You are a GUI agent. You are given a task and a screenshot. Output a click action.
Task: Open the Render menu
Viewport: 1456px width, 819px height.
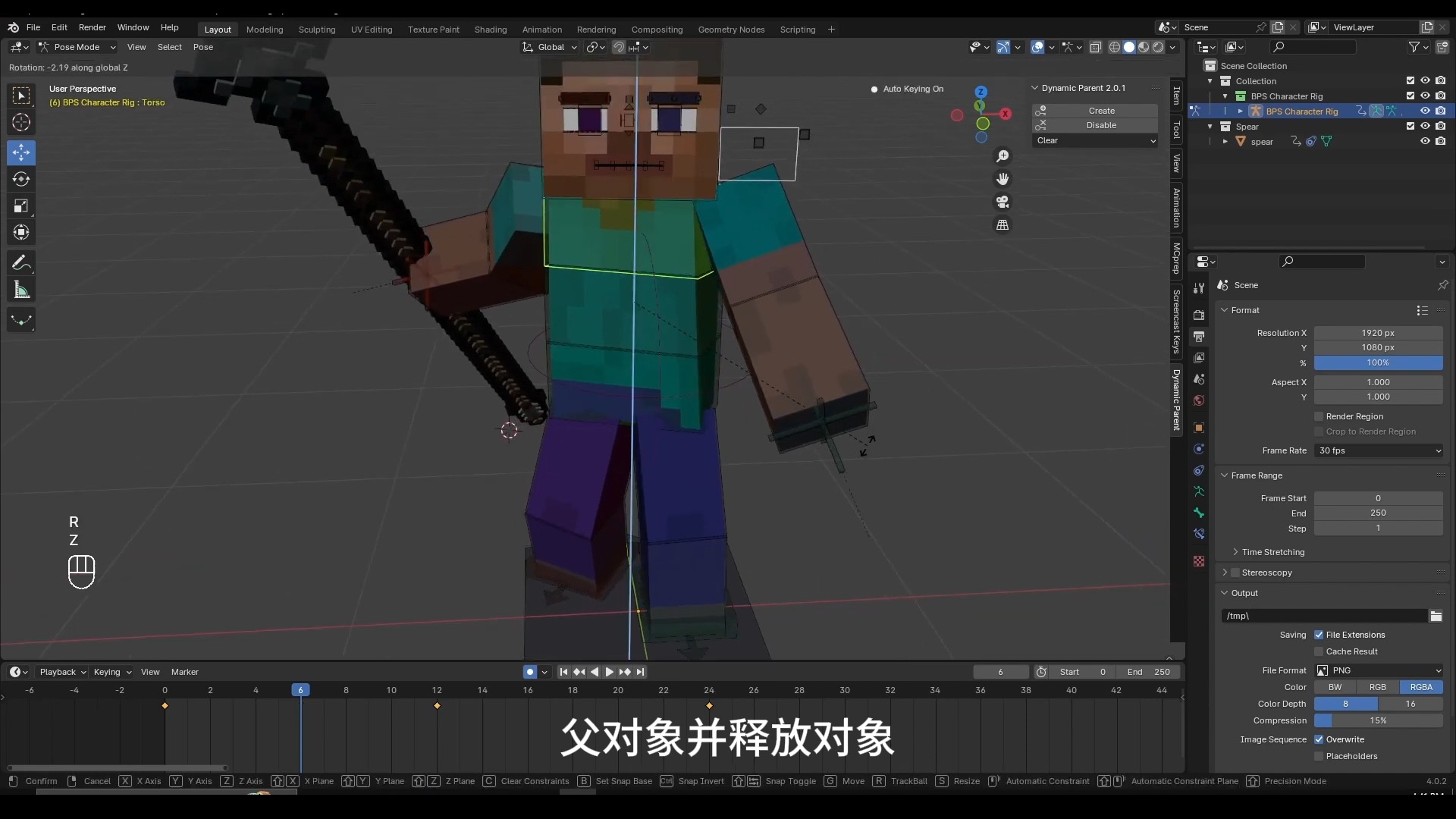[93, 27]
